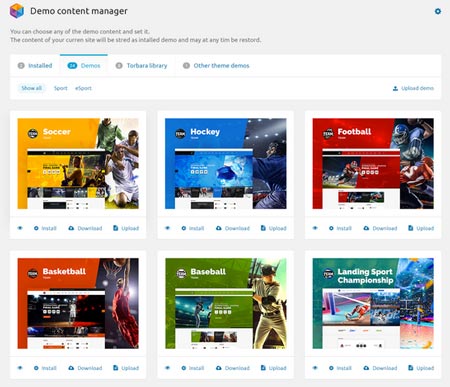Install the Soccer demo
The width and height of the screenshot is (450, 387).
pos(45,228)
